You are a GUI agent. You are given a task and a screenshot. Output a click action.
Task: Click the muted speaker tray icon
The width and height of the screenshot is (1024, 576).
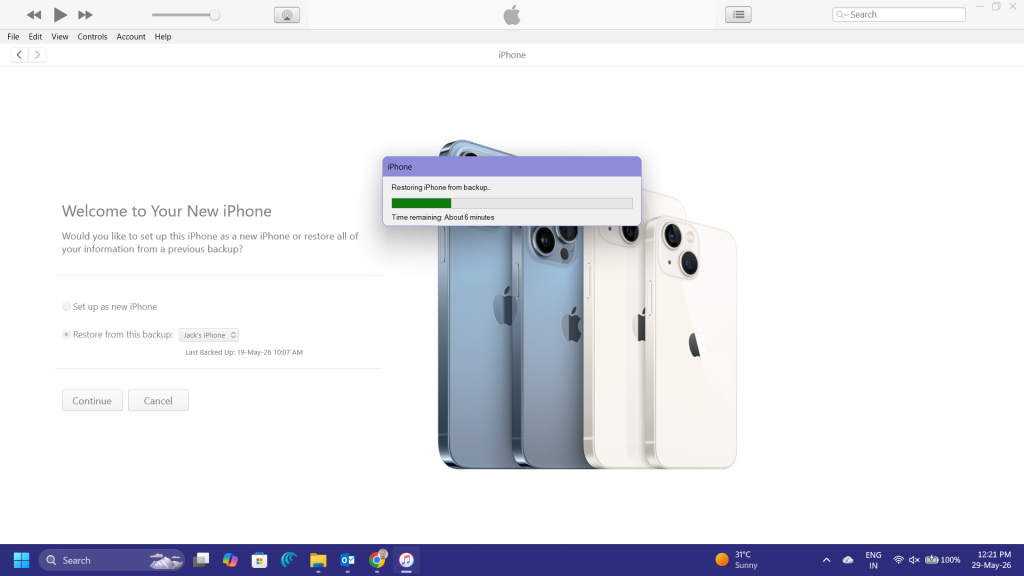[x=914, y=560]
